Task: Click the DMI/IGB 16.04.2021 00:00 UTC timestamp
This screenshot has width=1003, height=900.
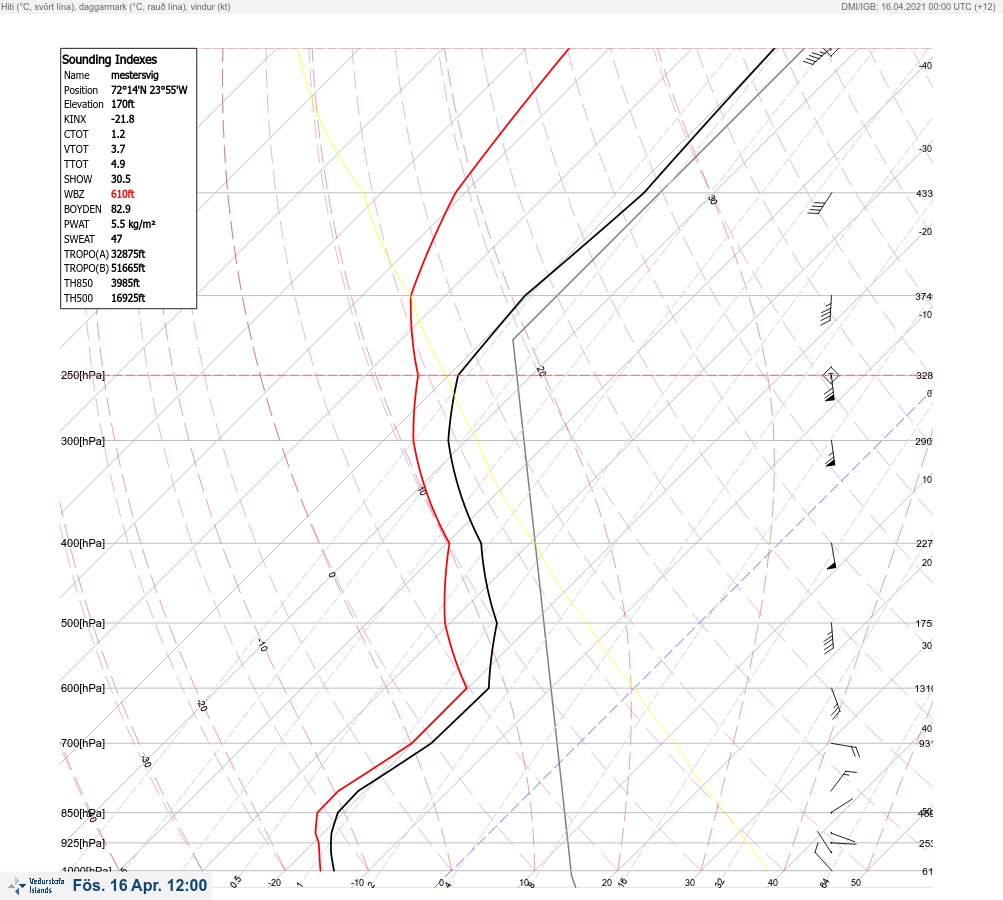Action: [918, 7]
